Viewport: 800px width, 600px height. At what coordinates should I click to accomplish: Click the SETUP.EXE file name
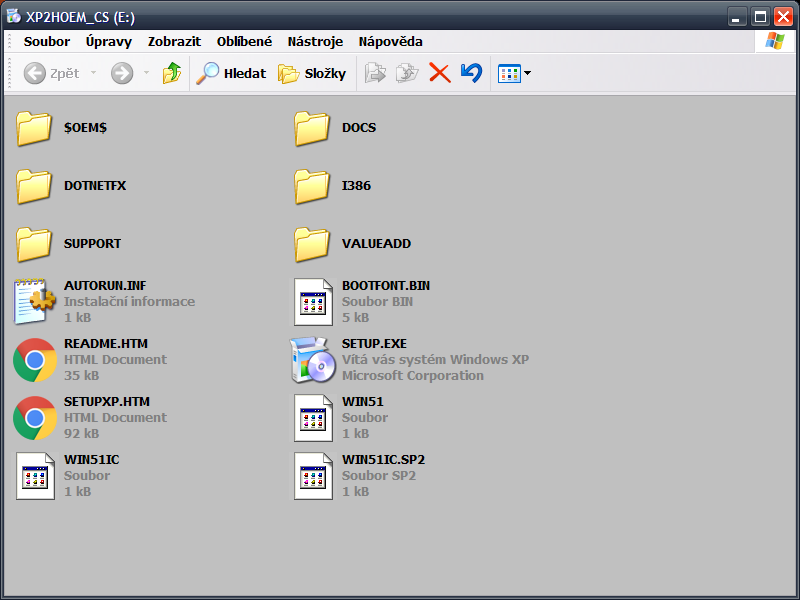(374, 344)
